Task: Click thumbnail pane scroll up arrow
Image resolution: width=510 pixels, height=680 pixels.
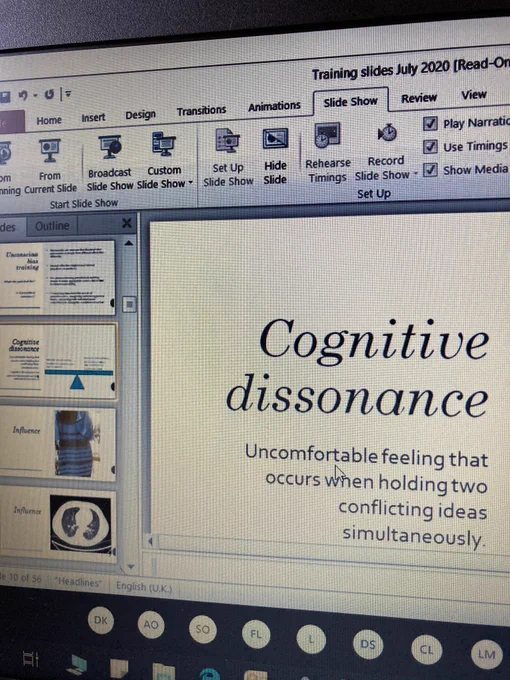Action: 129,243
